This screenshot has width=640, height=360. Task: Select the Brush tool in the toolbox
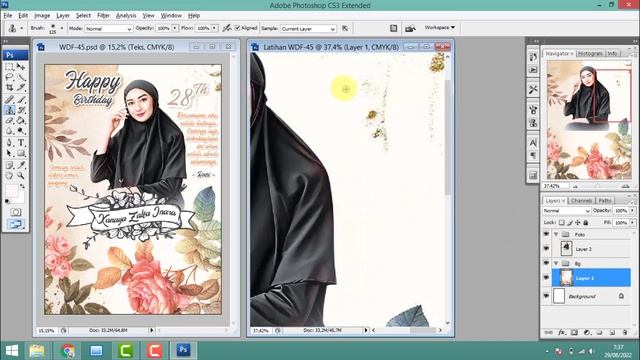tap(21, 99)
